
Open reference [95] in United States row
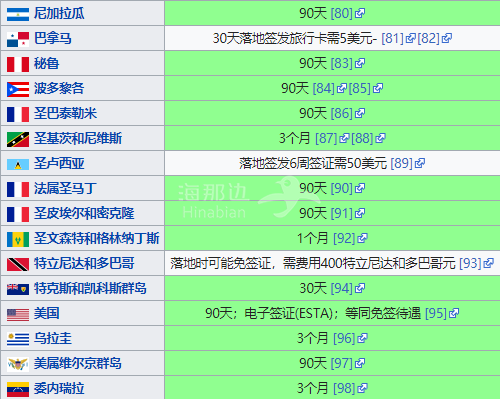[x=436, y=313]
